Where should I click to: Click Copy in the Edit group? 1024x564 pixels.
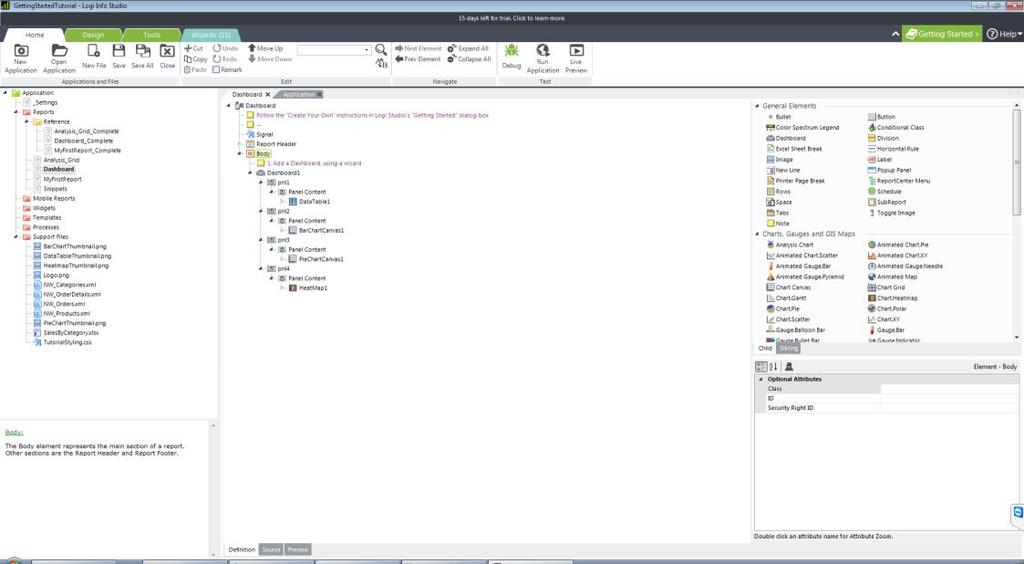[195, 59]
